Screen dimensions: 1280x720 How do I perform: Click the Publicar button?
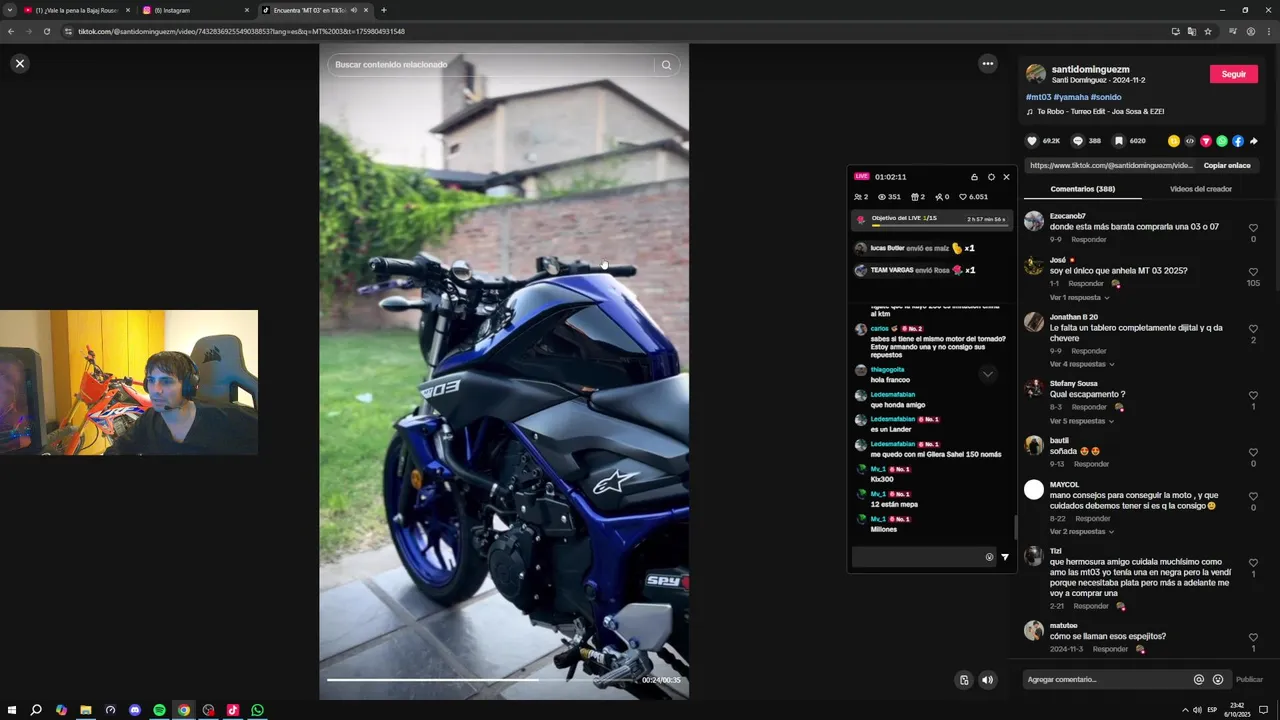[x=1249, y=680]
